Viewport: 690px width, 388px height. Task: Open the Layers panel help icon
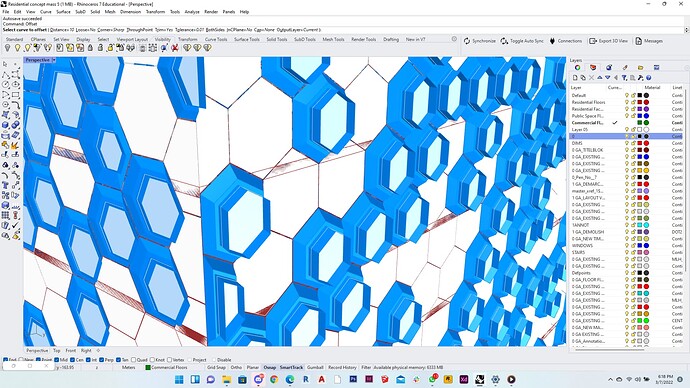[x=648, y=78]
